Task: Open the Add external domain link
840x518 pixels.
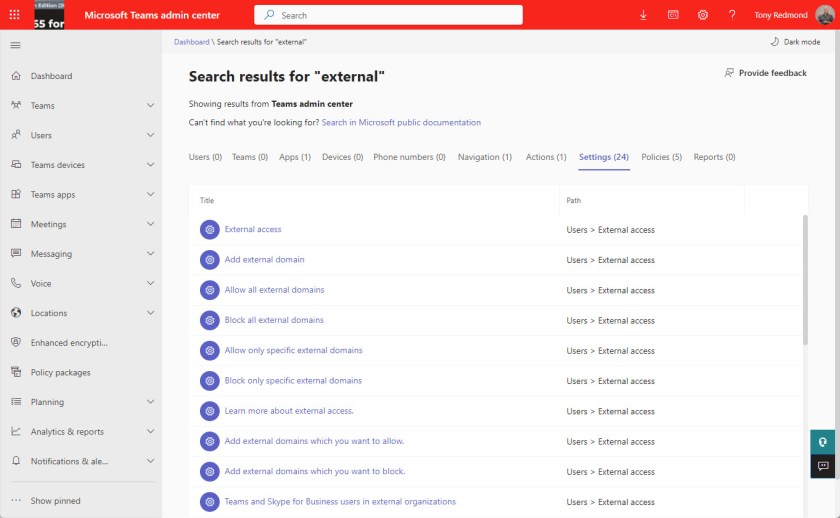Action: click(x=264, y=259)
